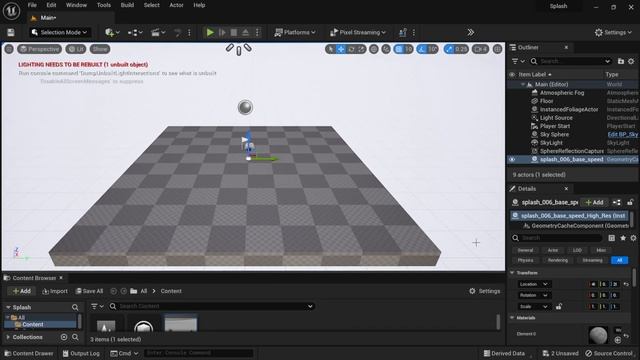The width and height of the screenshot is (640, 360).
Task: Select the Floor actor in Outliner
Action: click(546, 101)
